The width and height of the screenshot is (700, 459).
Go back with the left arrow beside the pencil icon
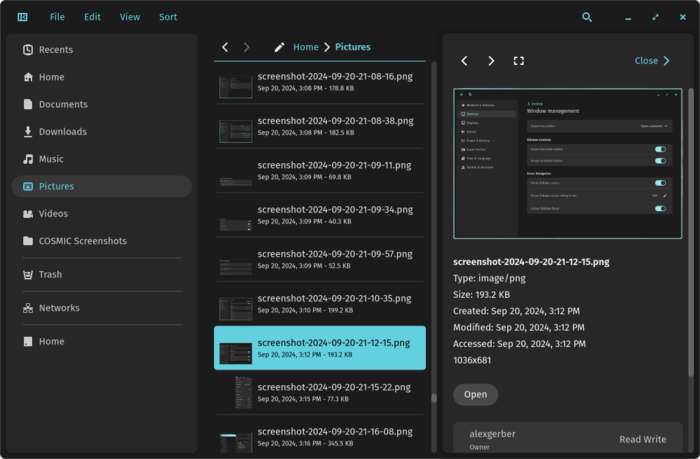(x=225, y=47)
